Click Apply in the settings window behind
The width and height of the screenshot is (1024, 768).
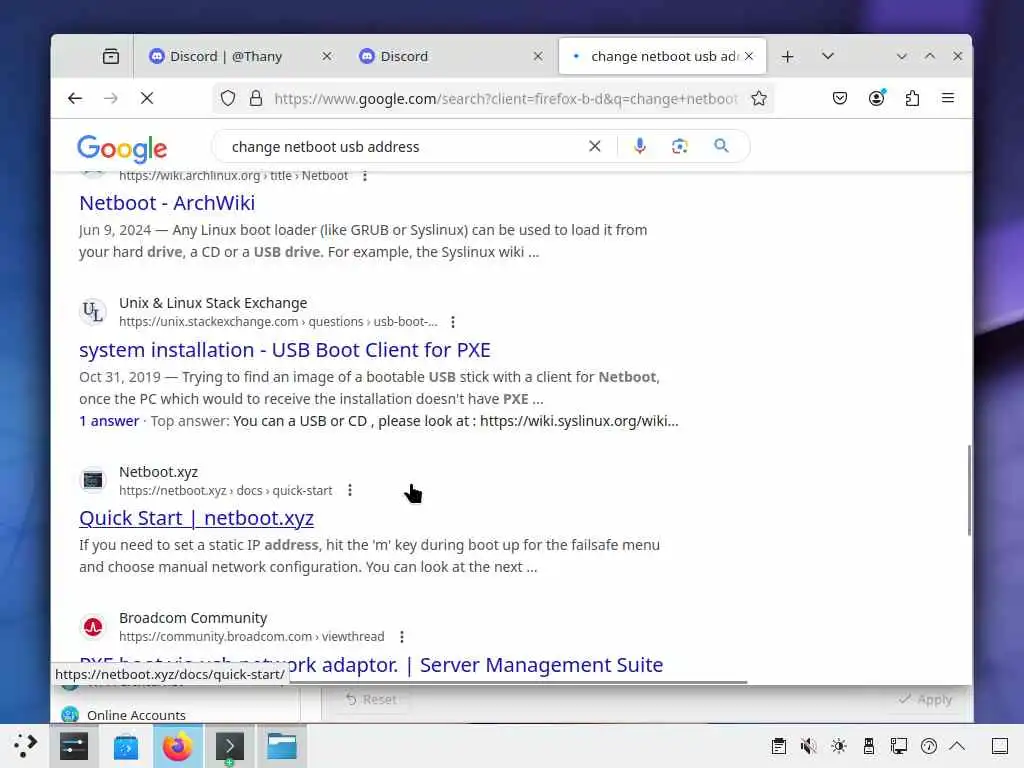point(925,699)
